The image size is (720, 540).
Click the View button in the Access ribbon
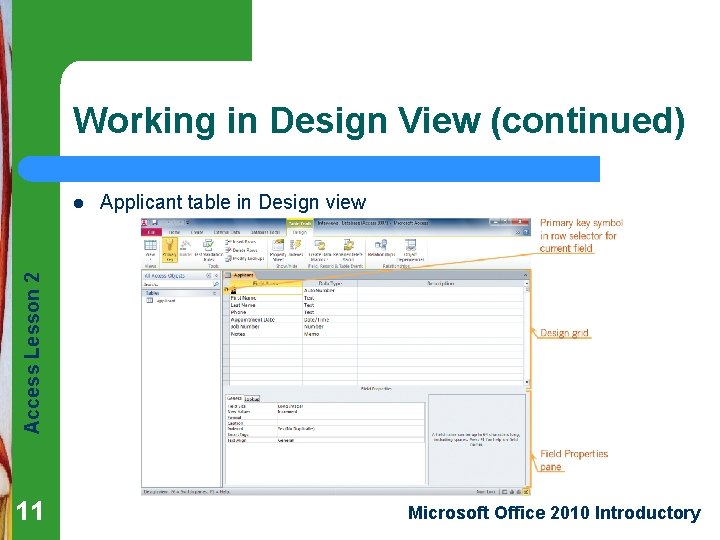[150, 249]
